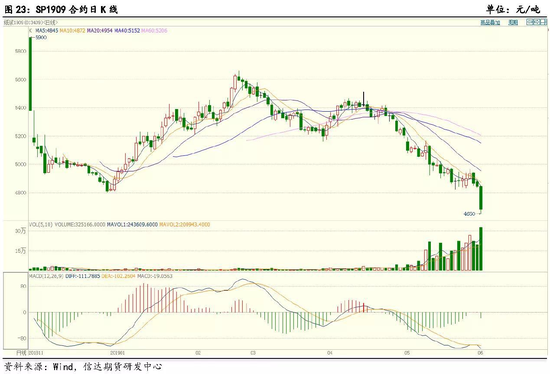Click the tallest green volume bar at the end

(x=481, y=249)
